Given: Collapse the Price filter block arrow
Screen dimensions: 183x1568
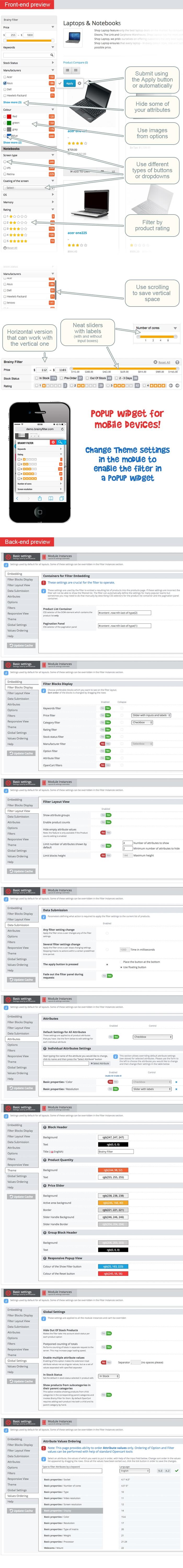Looking at the screenshot, I should tap(52, 27).
